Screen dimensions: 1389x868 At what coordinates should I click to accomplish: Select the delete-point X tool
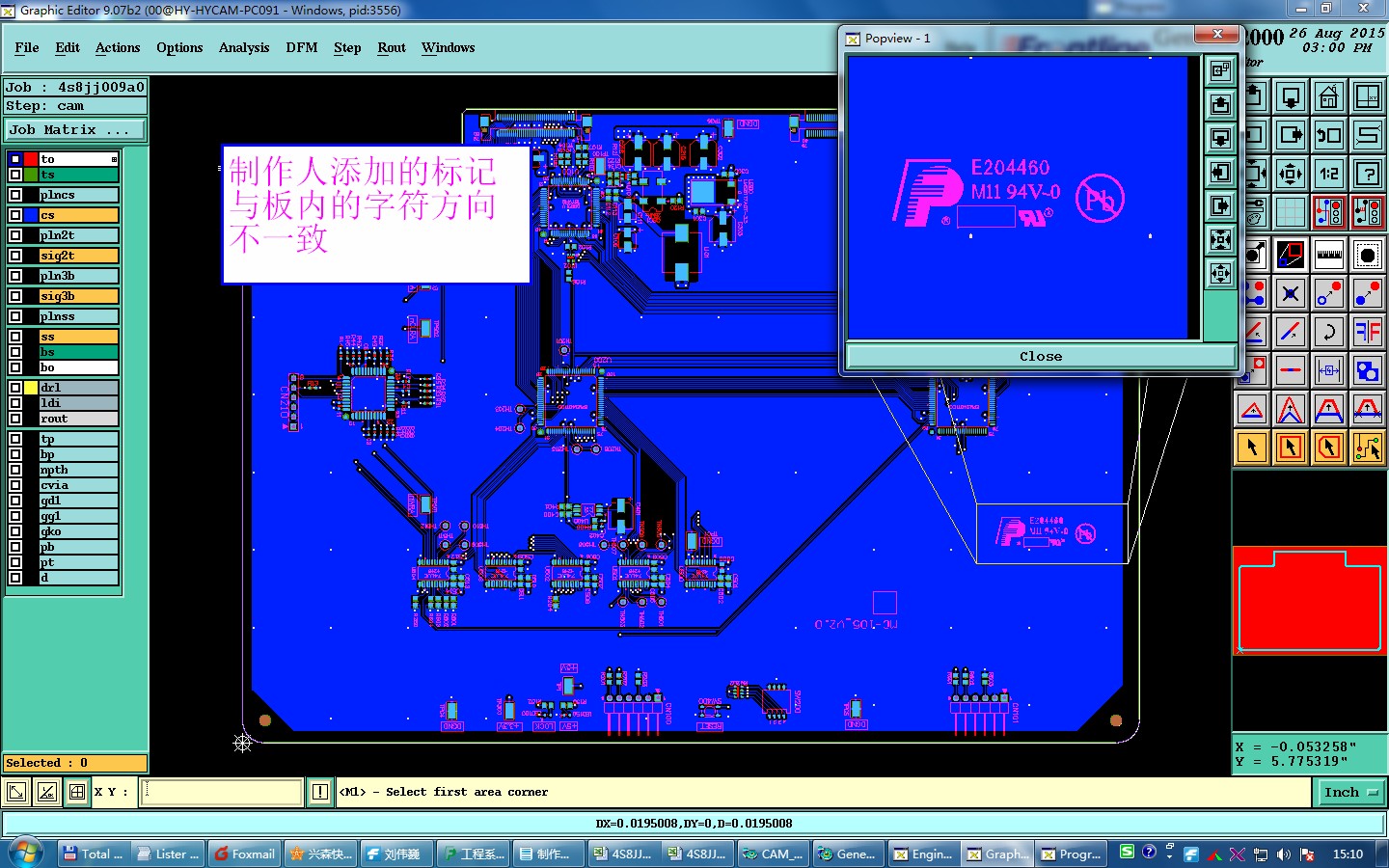coord(1291,293)
